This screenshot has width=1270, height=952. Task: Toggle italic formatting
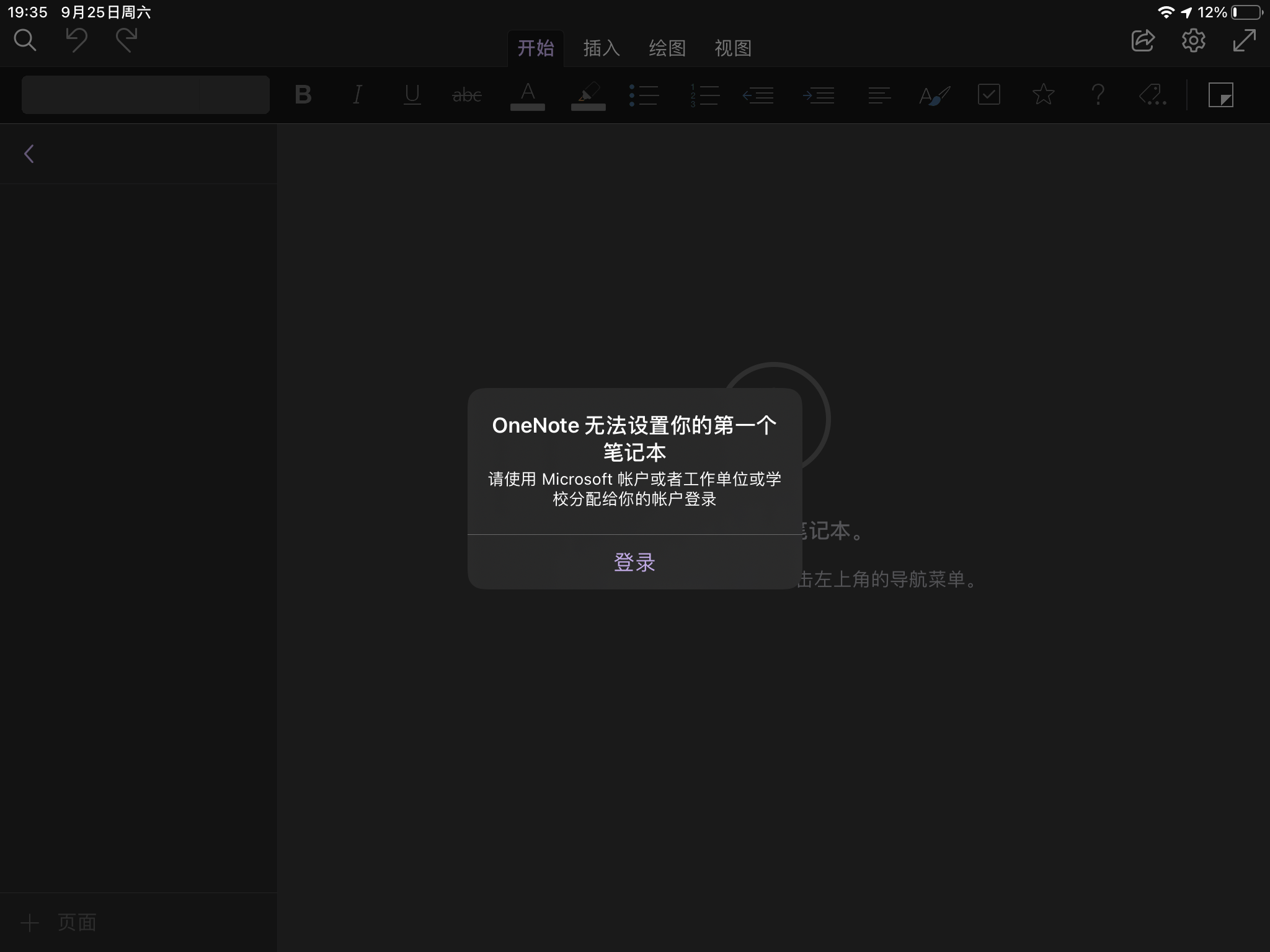click(x=357, y=95)
